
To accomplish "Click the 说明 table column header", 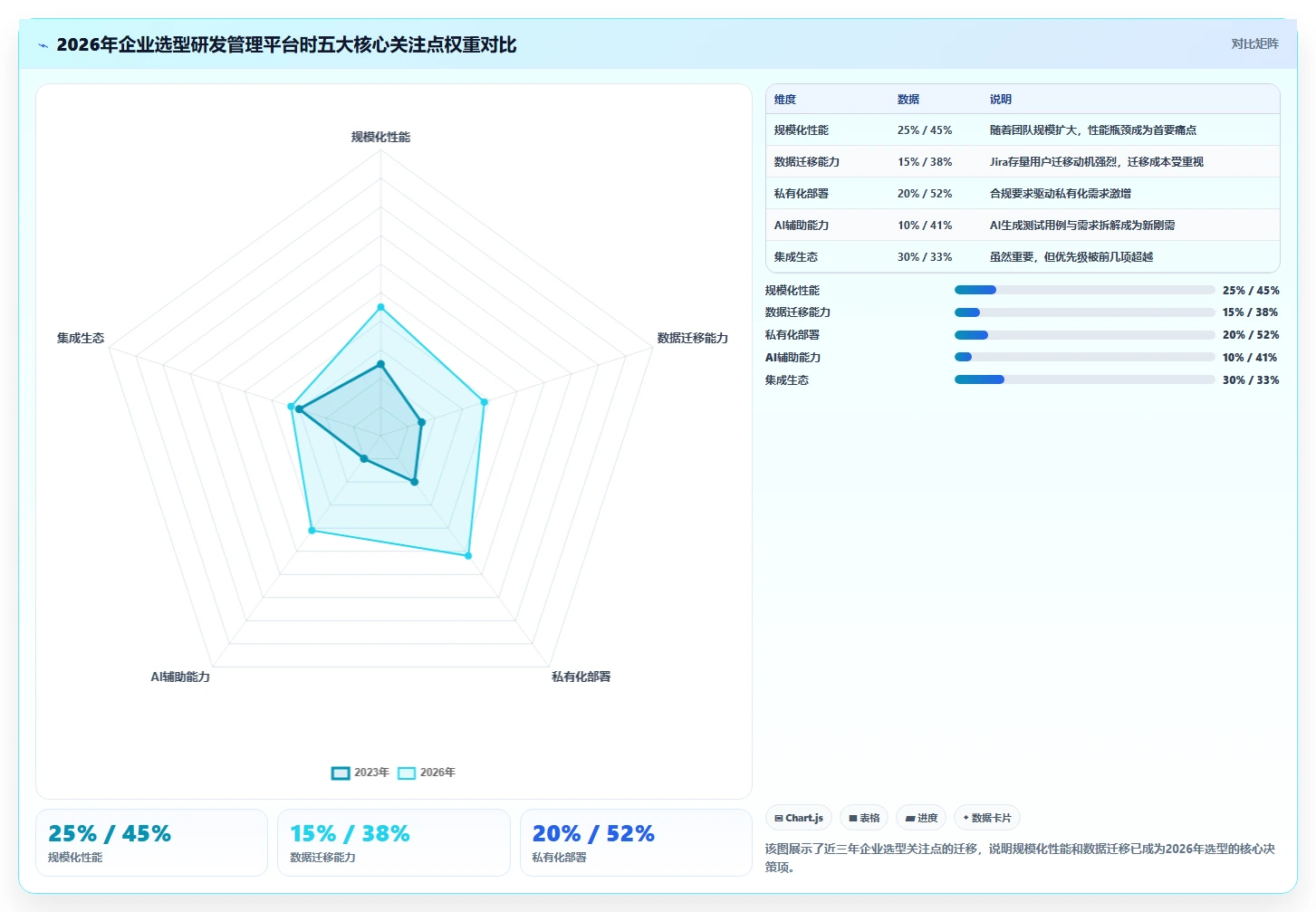I will click(1001, 100).
